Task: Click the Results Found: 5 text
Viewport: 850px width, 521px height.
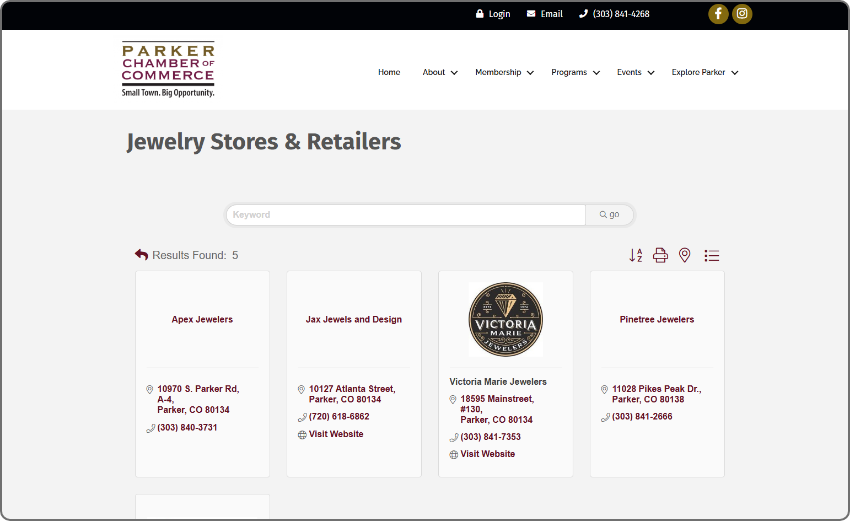Action: [x=195, y=255]
